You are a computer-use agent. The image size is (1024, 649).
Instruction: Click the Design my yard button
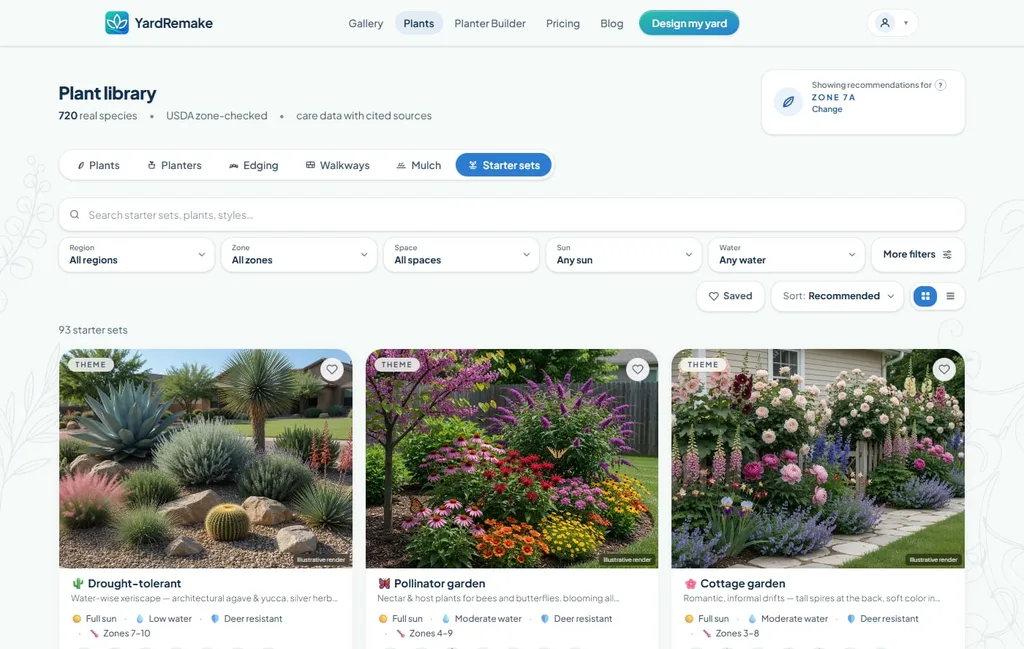point(689,24)
